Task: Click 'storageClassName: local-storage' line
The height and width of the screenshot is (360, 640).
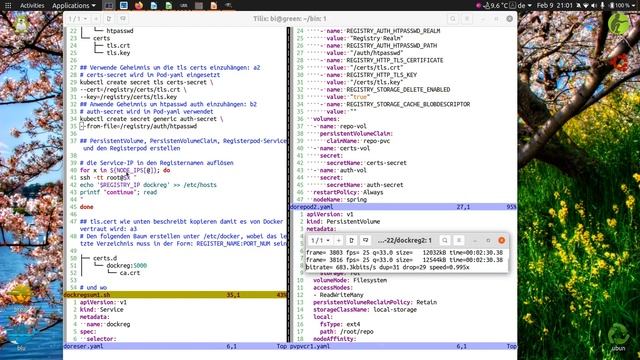Action: tap(365, 310)
